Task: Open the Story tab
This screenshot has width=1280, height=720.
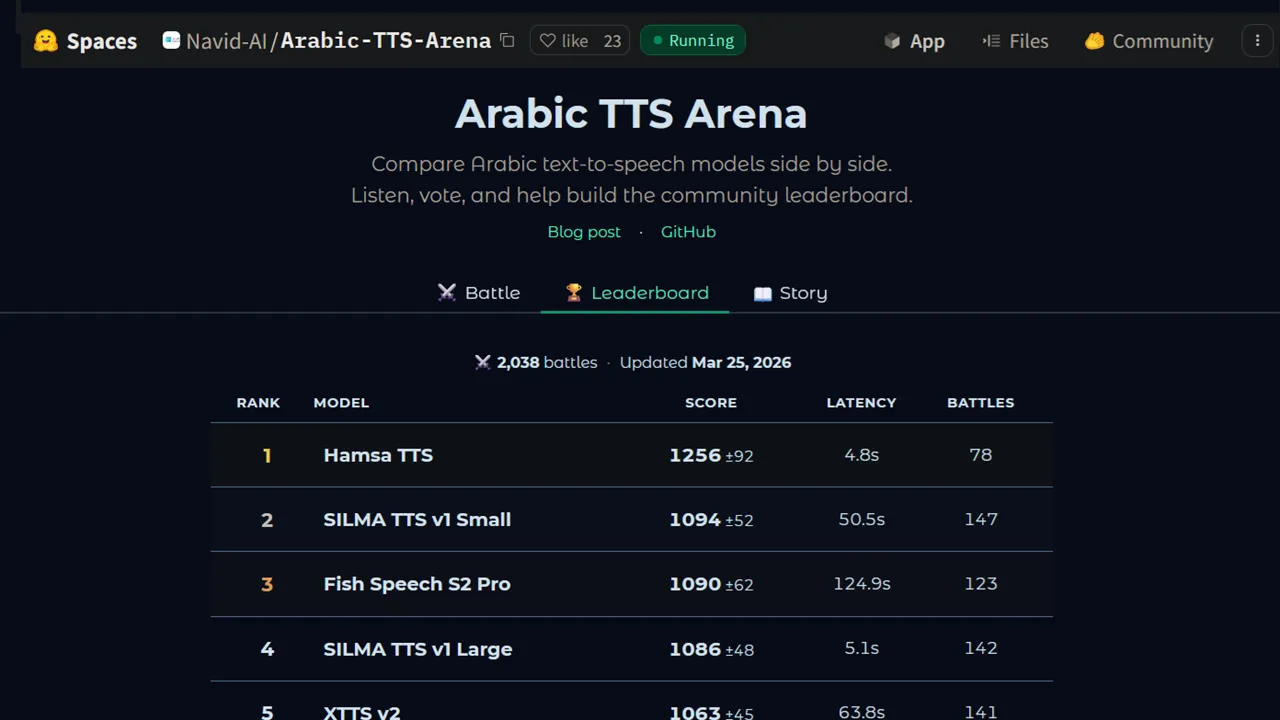Action: (804, 292)
